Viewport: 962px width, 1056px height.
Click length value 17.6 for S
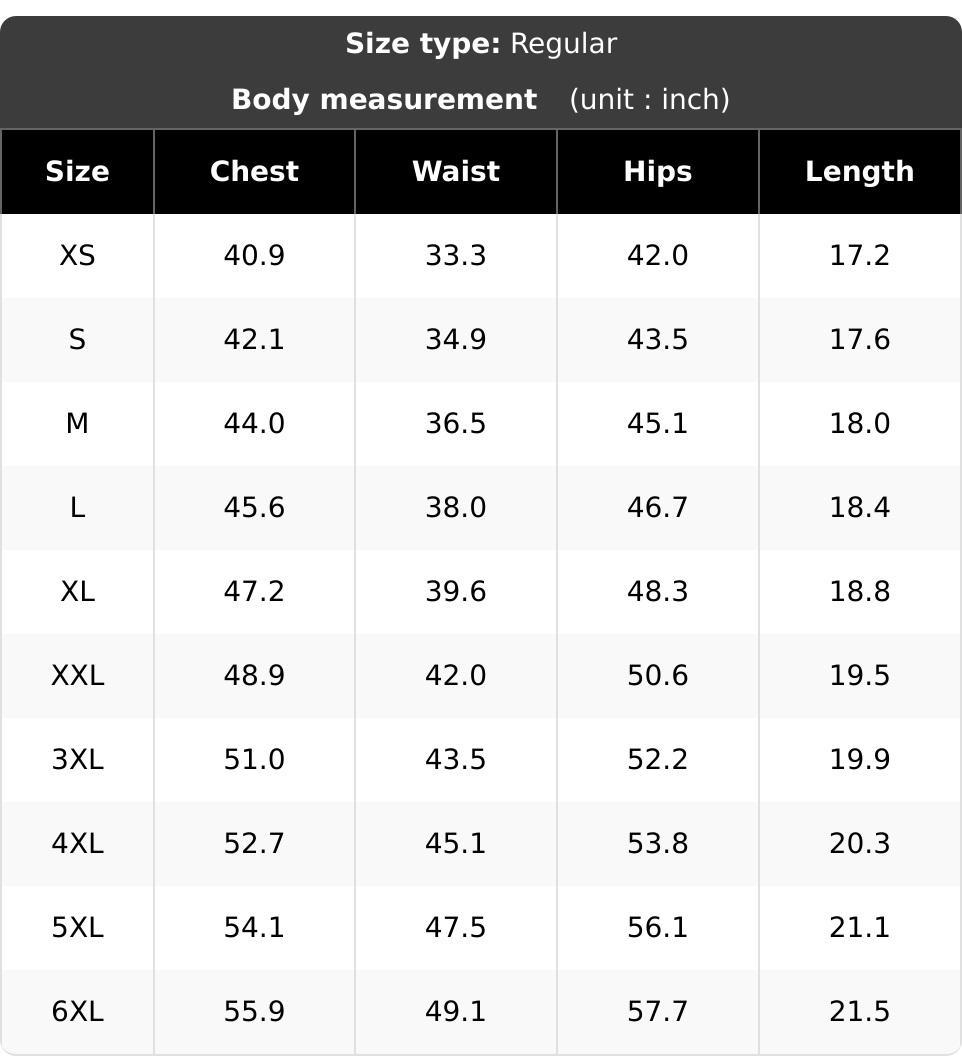tap(860, 339)
